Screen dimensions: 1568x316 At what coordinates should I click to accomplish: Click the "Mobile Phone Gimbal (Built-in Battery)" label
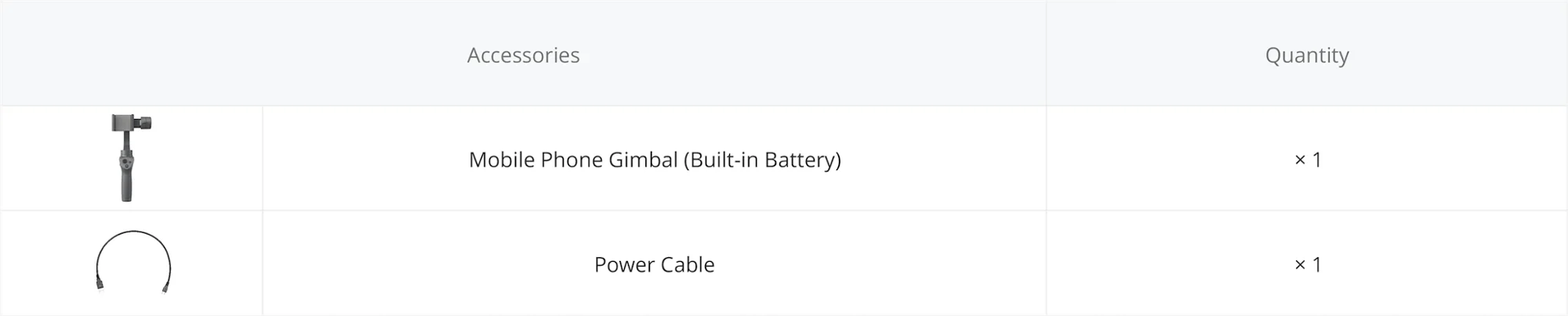[654, 160]
